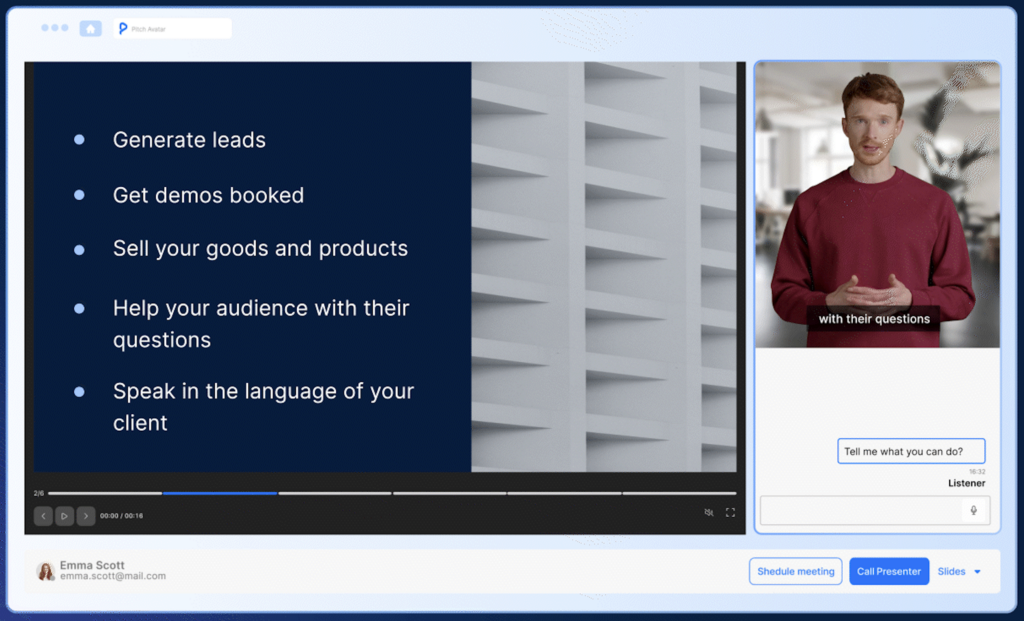
Task: Select the 'Tell me what you can do?' message
Action: pos(911,451)
